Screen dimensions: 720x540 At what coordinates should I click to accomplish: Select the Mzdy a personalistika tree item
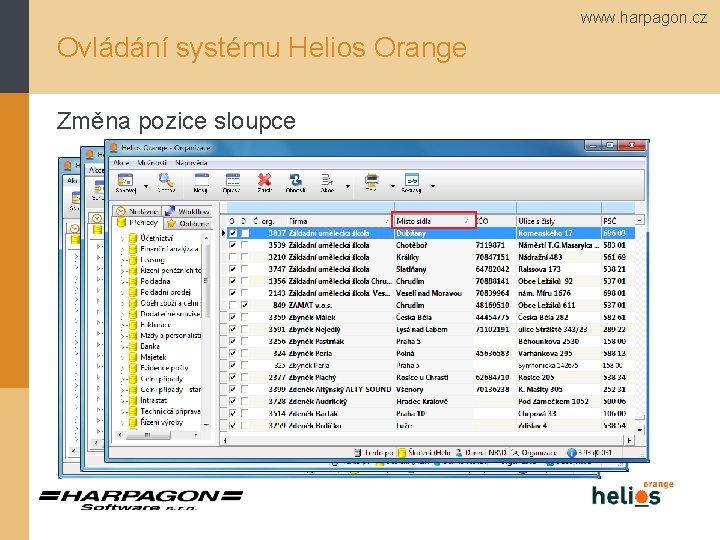point(170,336)
